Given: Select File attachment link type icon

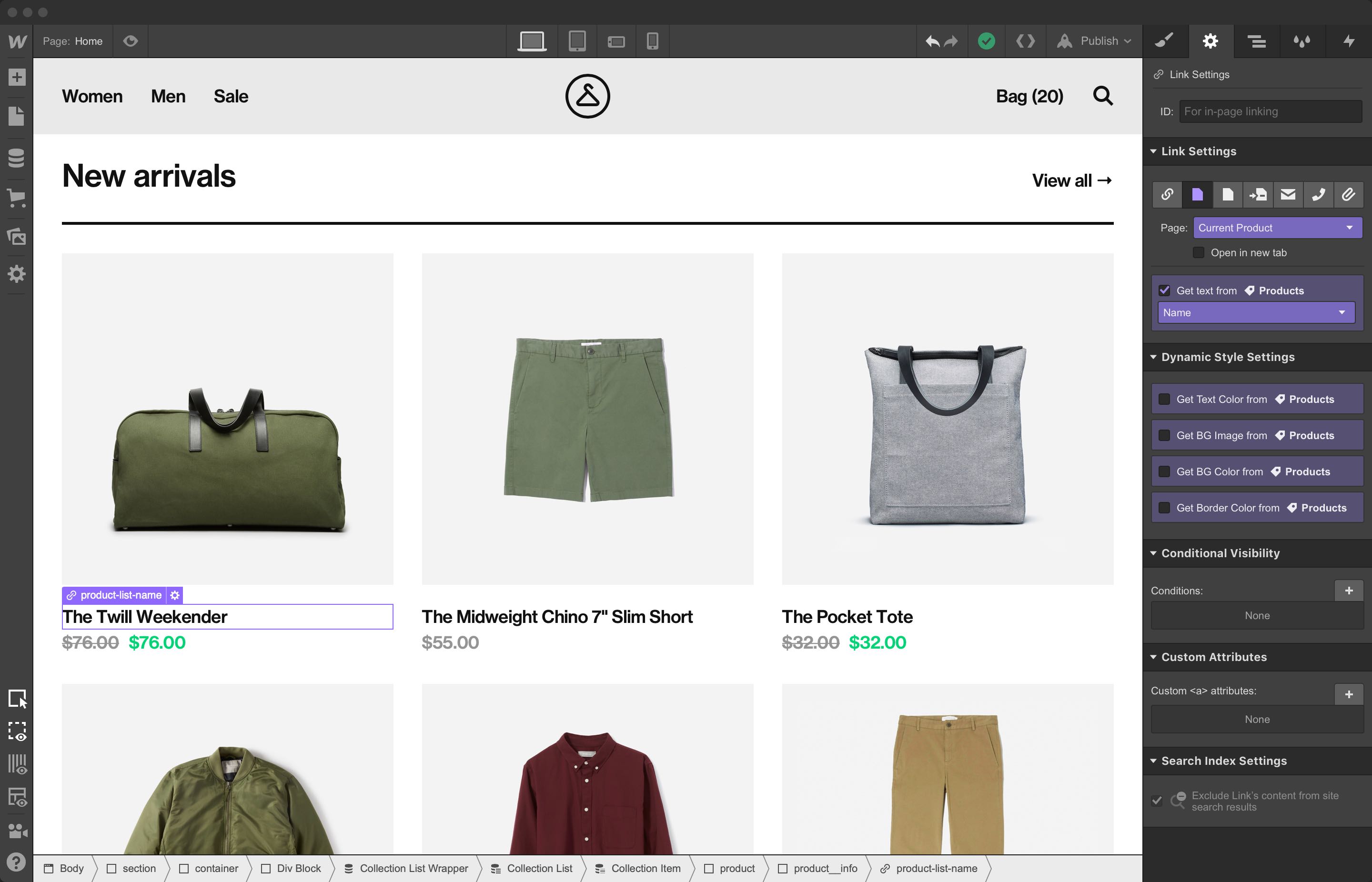Looking at the screenshot, I should pyautogui.click(x=1349, y=195).
